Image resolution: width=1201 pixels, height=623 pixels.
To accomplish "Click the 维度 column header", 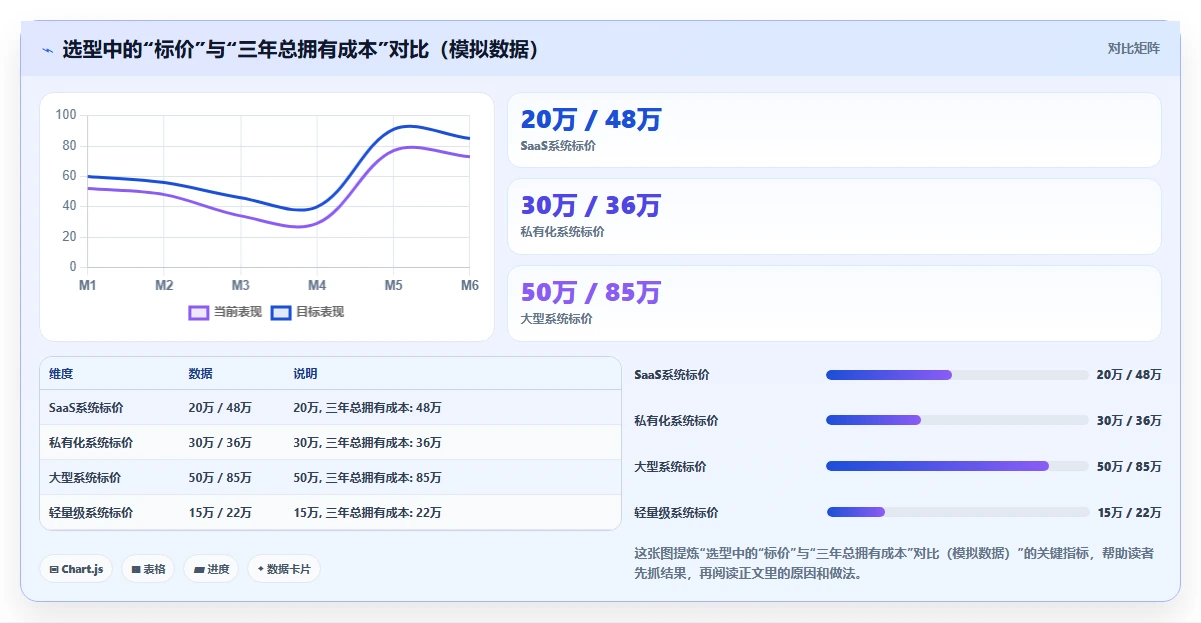I will point(61,374).
